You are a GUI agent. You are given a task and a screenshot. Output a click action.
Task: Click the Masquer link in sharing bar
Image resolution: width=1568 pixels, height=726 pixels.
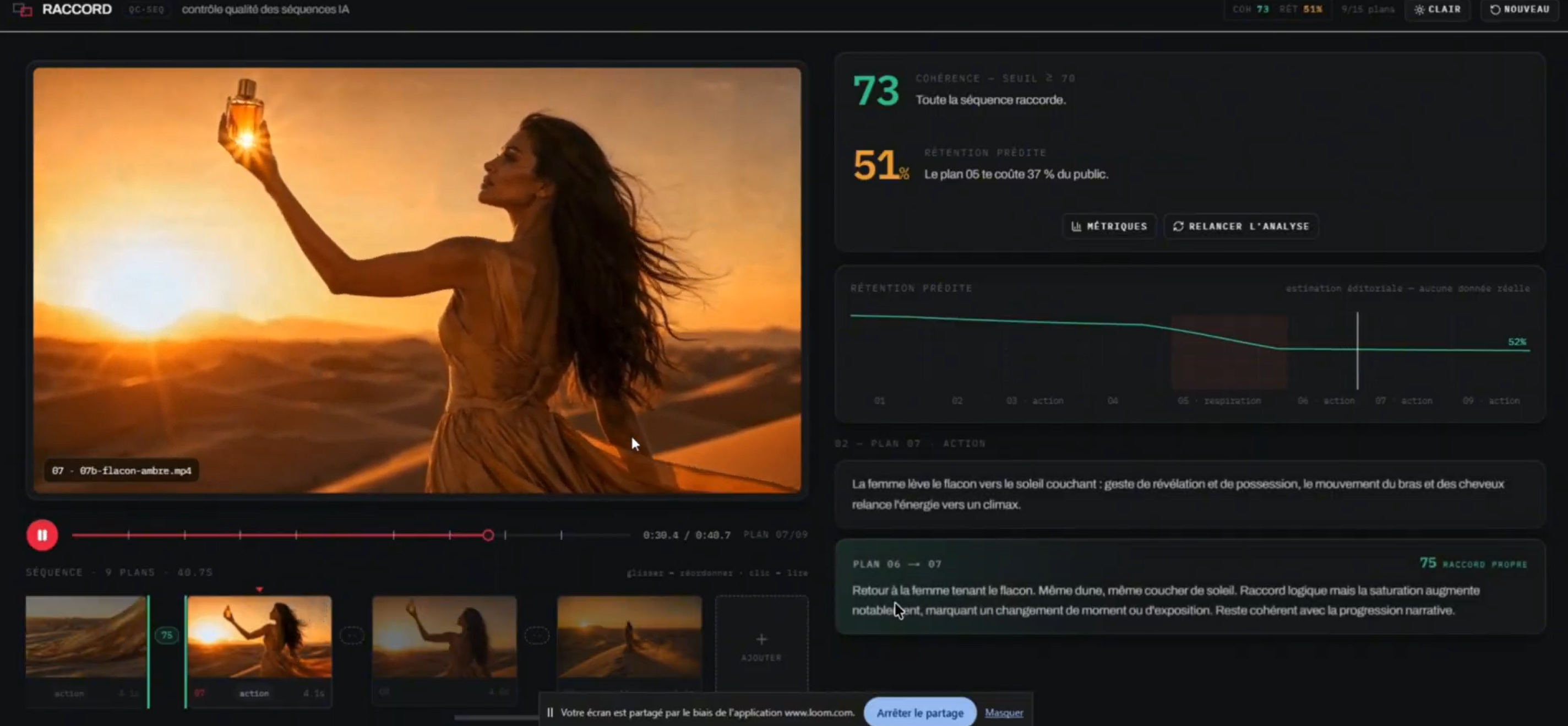point(1004,713)
